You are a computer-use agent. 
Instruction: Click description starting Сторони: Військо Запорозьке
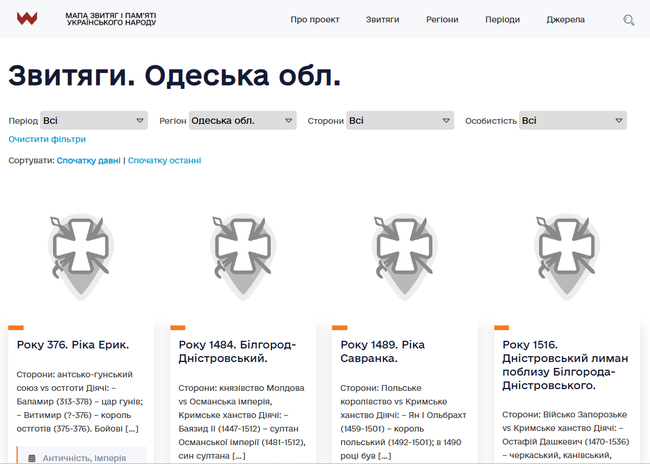566,435
